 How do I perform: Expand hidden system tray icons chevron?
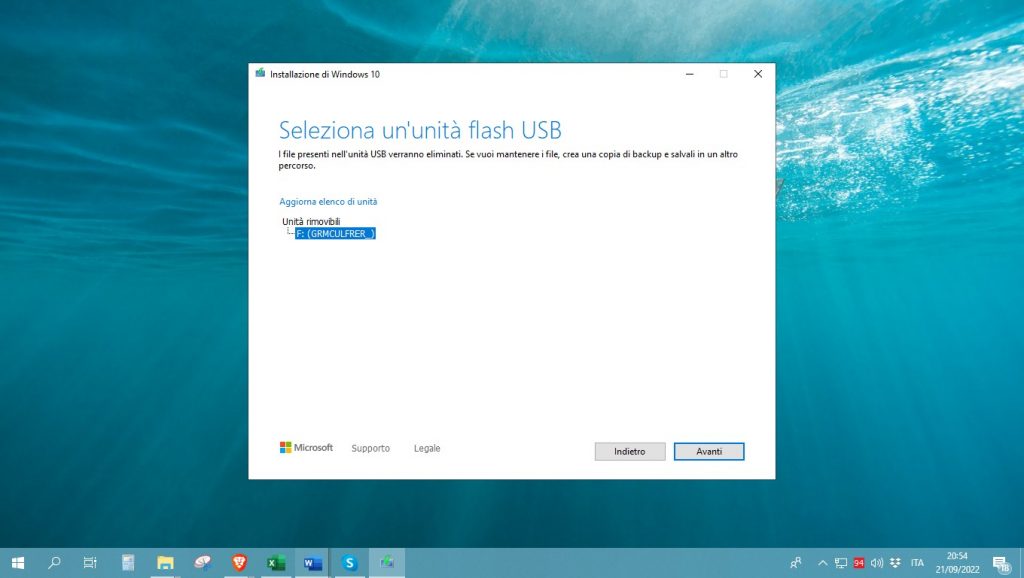(x=823, y=563)
